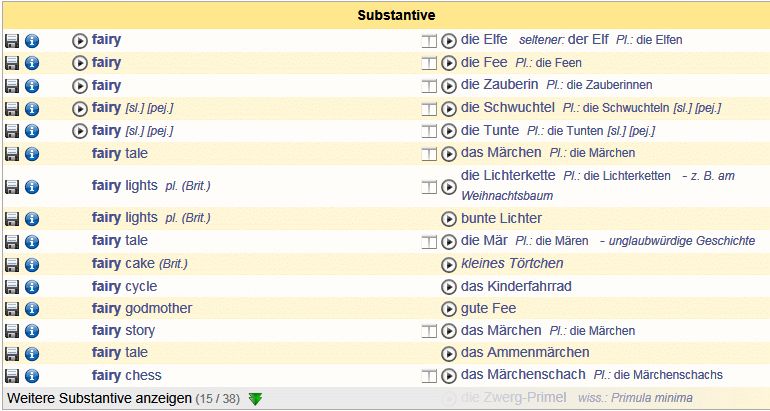The width and height of the screenshot is (770, 411).
Task: Play English audio for fairy – die Zauberin
Action: click(80, 86)
